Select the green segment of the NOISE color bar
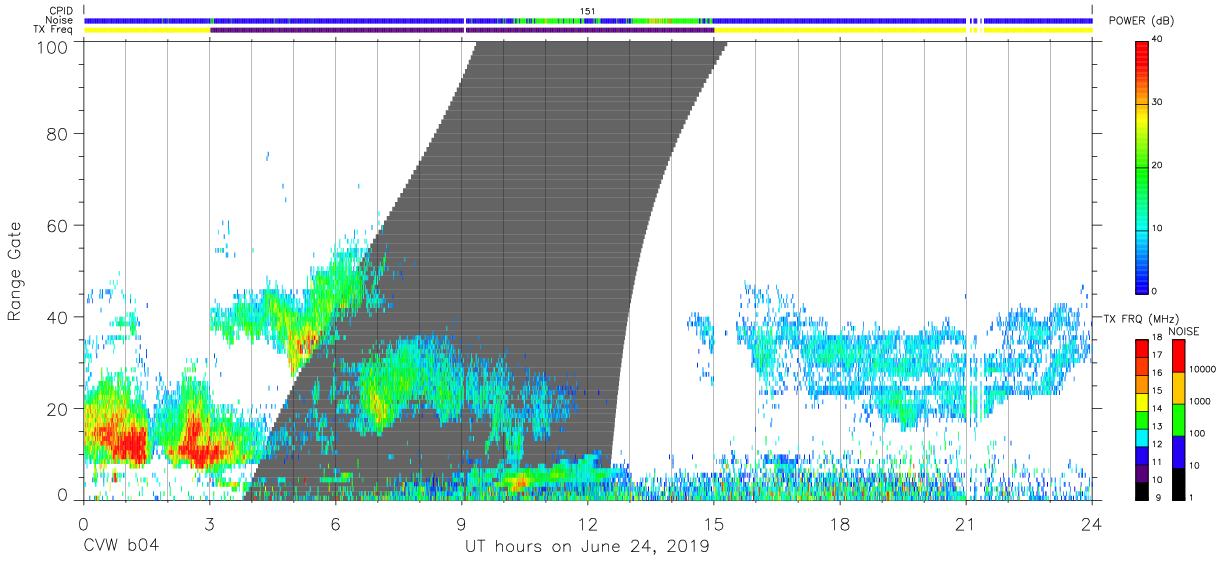 click(x=1178, y=419)
